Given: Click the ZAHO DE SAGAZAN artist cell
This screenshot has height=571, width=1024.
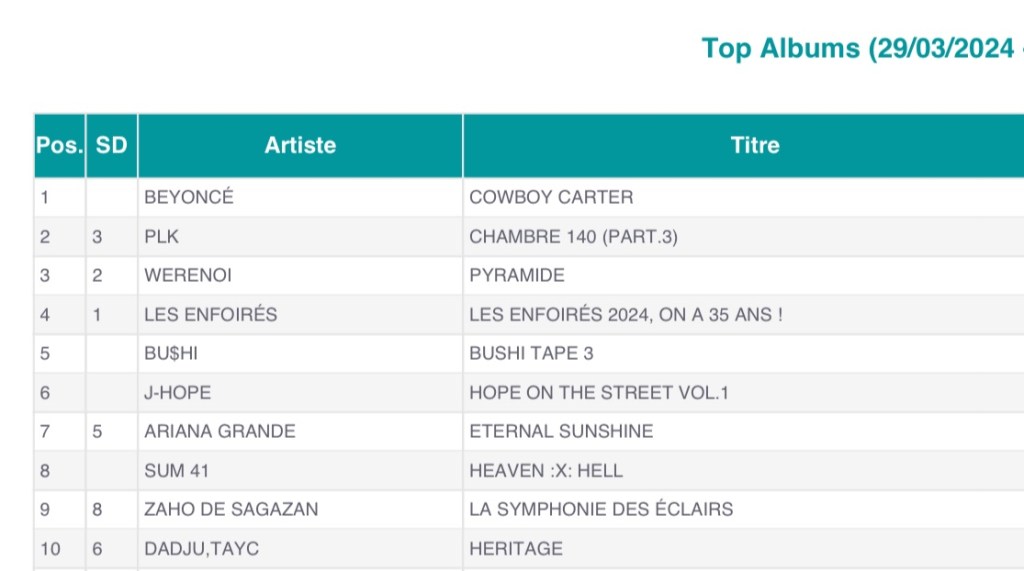Looking at the screenshot, I should [231, 509].
